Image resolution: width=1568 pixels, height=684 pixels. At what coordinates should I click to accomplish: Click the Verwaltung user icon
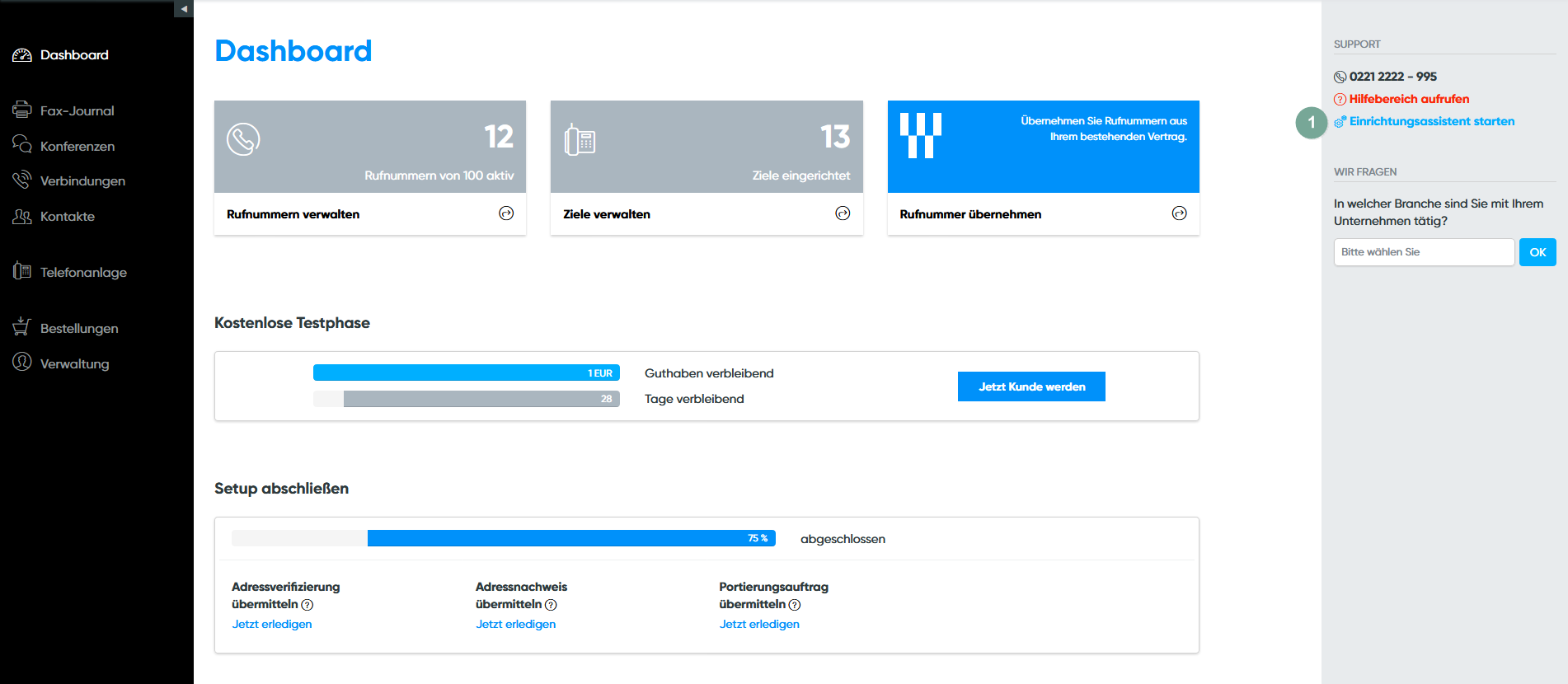pyautogui.click(x=22, y=363)
